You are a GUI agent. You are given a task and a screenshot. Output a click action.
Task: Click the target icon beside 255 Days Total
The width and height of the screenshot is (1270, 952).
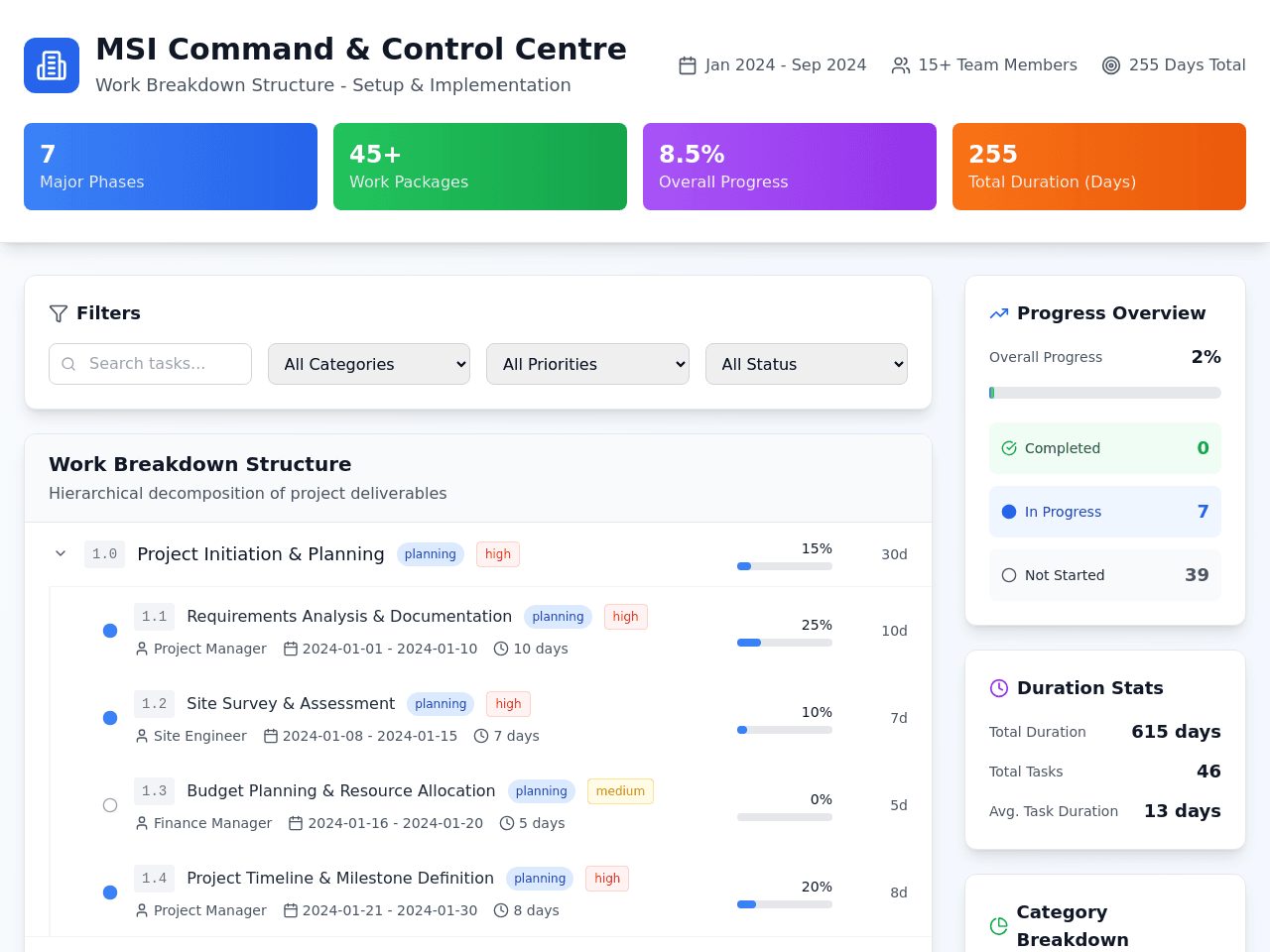click(x=1111, y=65)
